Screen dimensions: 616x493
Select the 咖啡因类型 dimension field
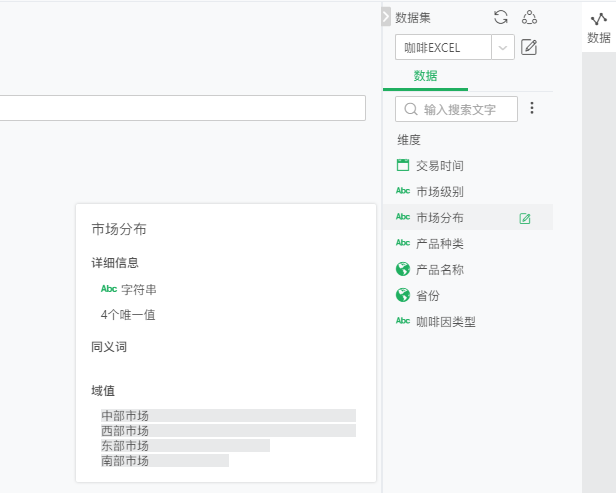click(445, 321)
